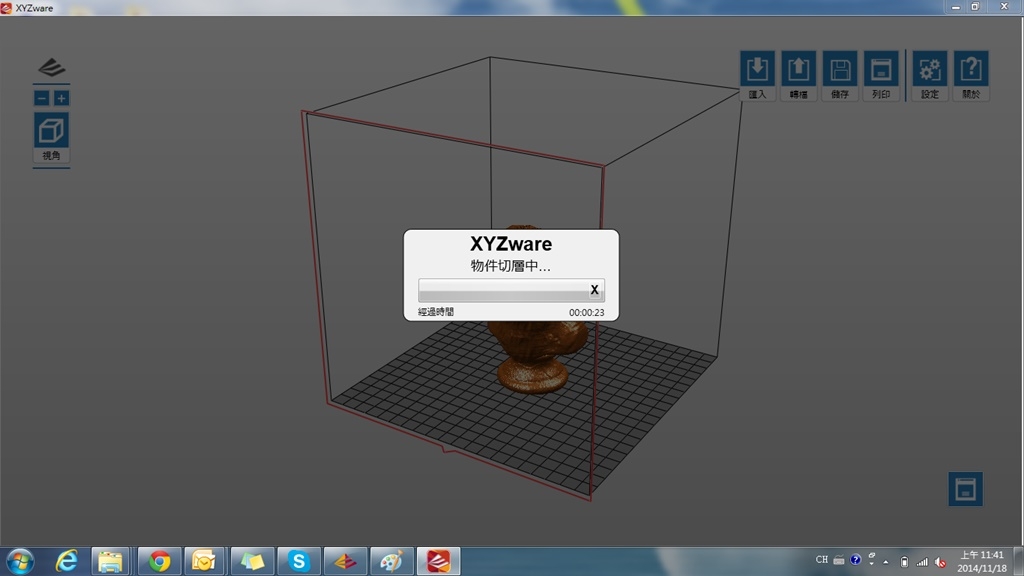Click the muted volume tray icon
This screenshot has width=1024, height=576.
[x=940, y=562]
